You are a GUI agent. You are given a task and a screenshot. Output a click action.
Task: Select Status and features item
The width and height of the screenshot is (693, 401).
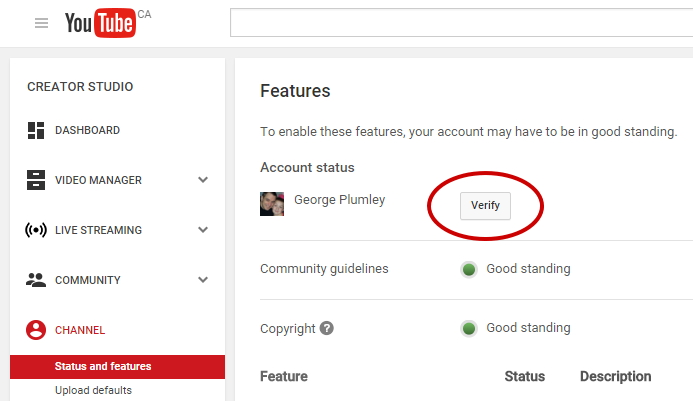[118, 367]
